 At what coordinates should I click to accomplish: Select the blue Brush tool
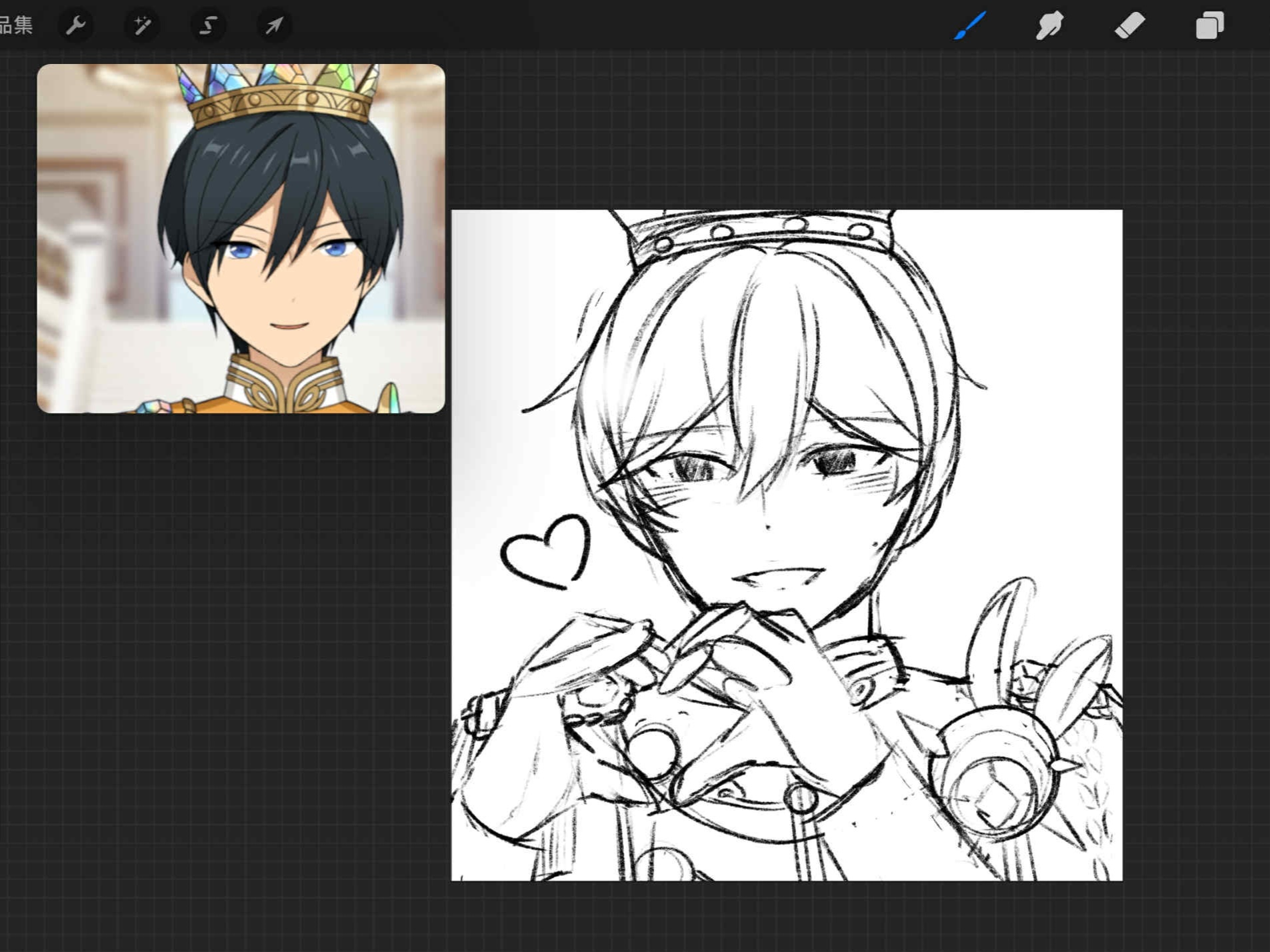[970, 26]
